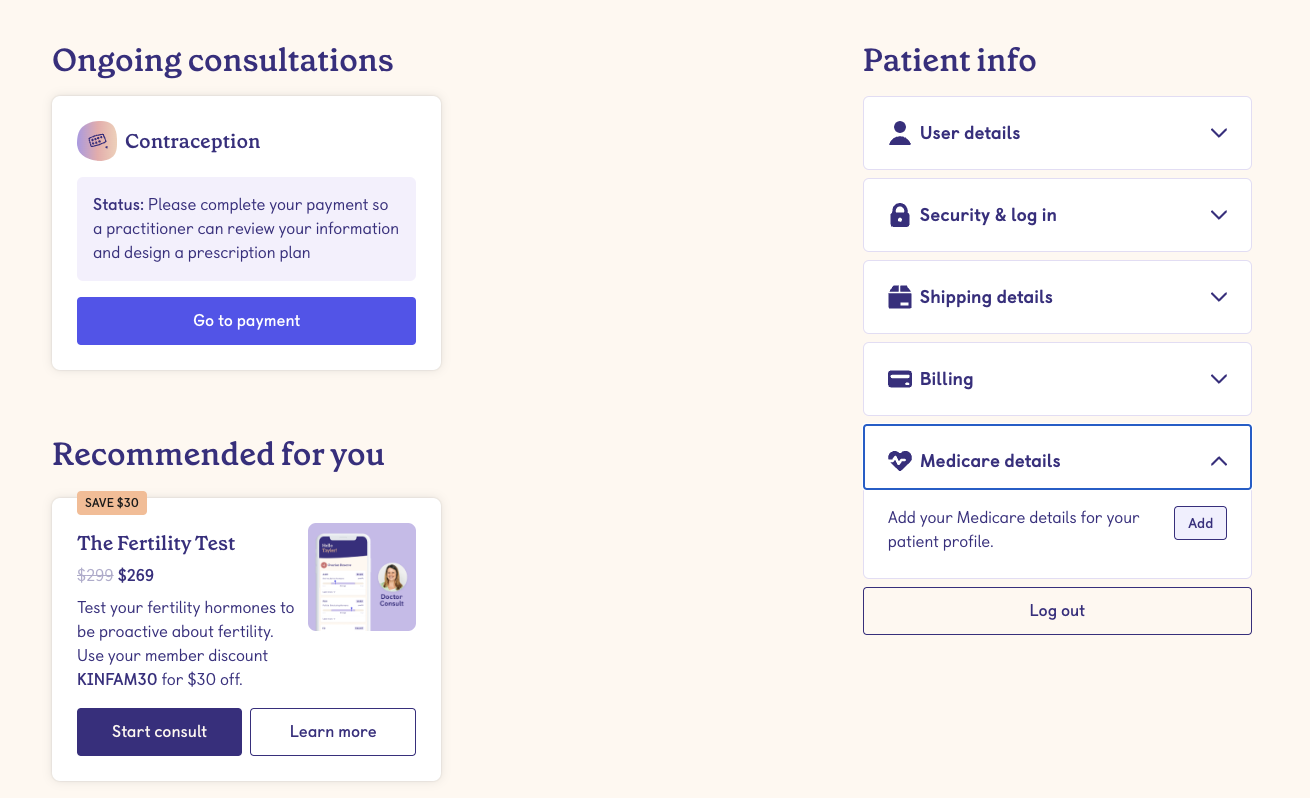The image size is (1310, 798).
Task: Click the Fertility Test phone app thumbnail
Action: [x=361, y=577]
